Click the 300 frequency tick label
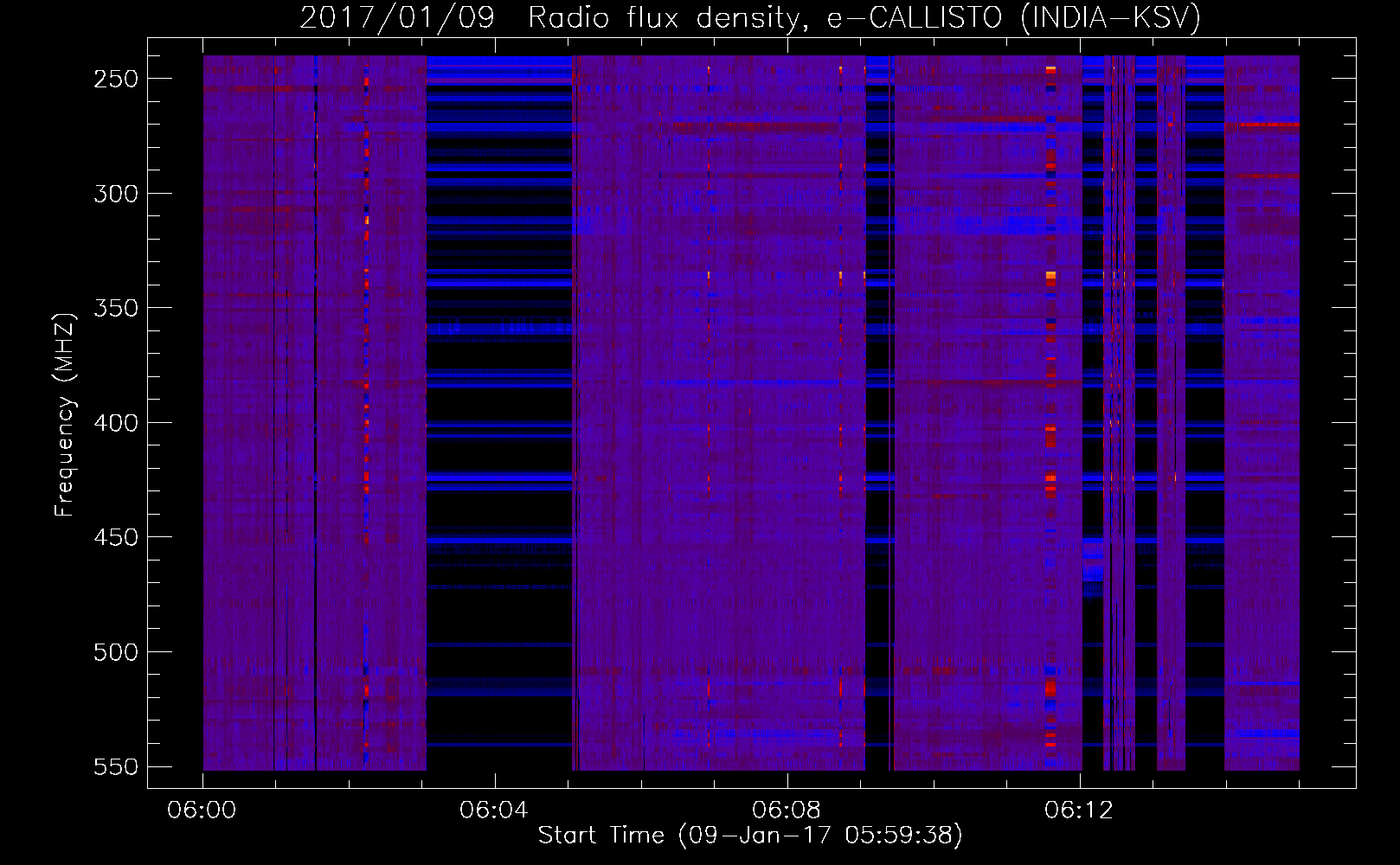Viewport: 1400px width, 865px height. click(x=116, y=194)
